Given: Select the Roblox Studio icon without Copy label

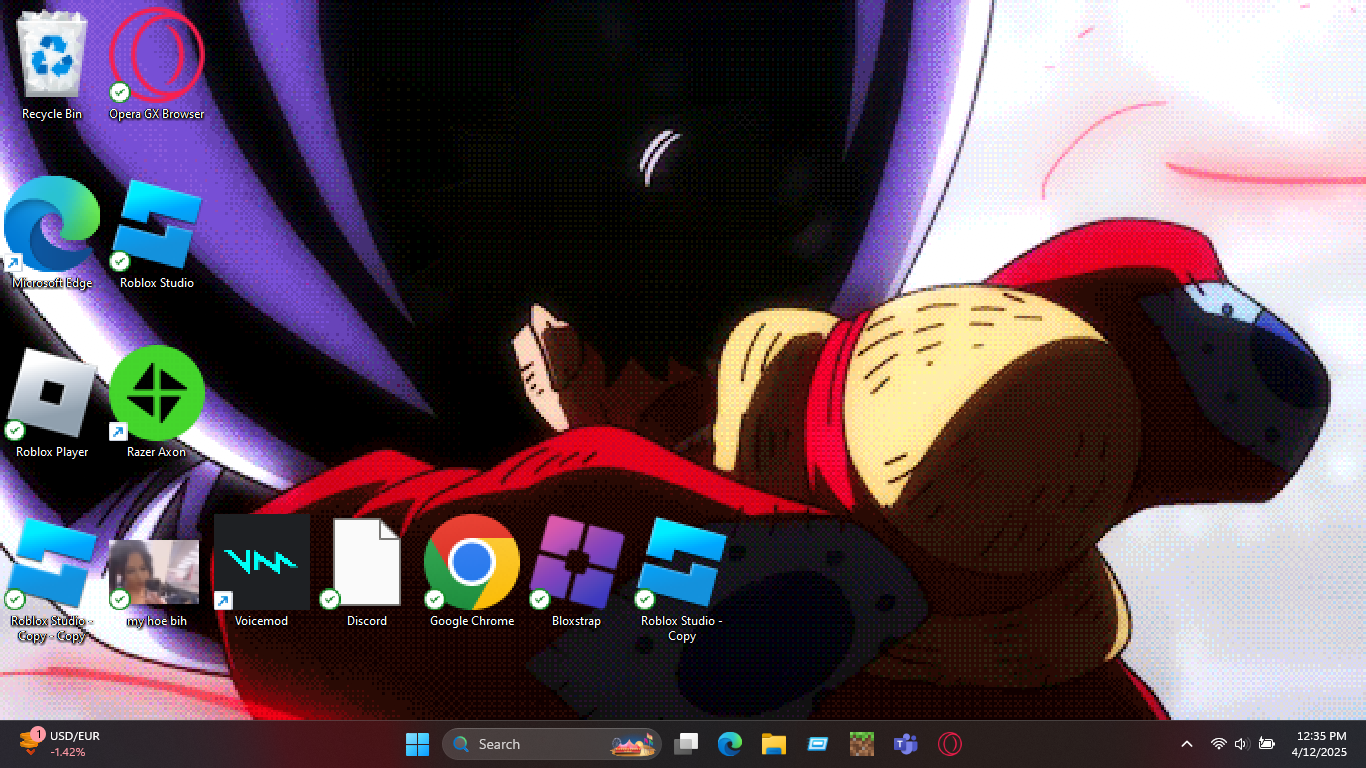Looking at the screenshot, I should 157,234.
